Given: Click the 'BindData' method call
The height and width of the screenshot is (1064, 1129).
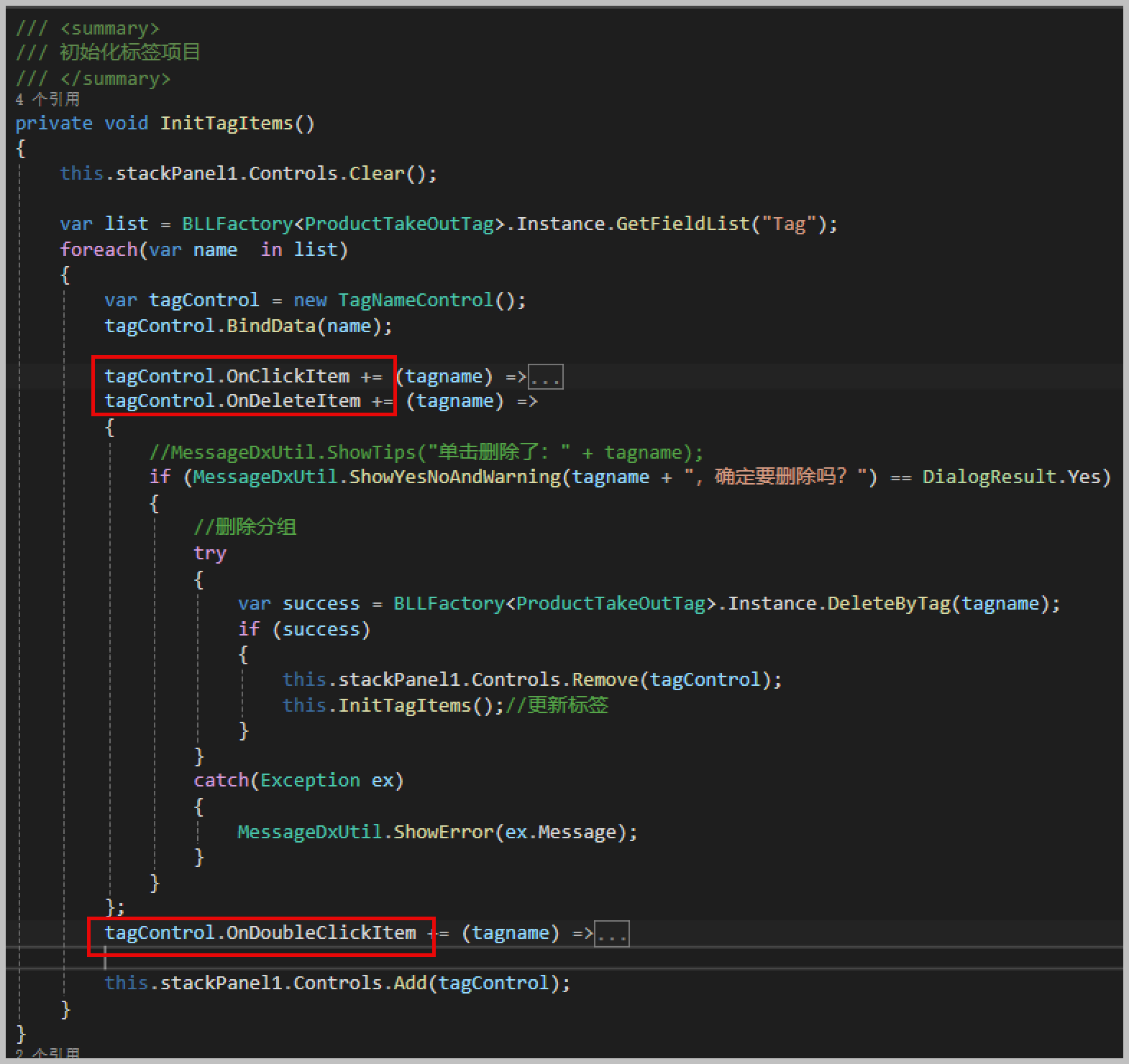Looking at the screenshot, I should pyautogui.click(x=271, y=326).
